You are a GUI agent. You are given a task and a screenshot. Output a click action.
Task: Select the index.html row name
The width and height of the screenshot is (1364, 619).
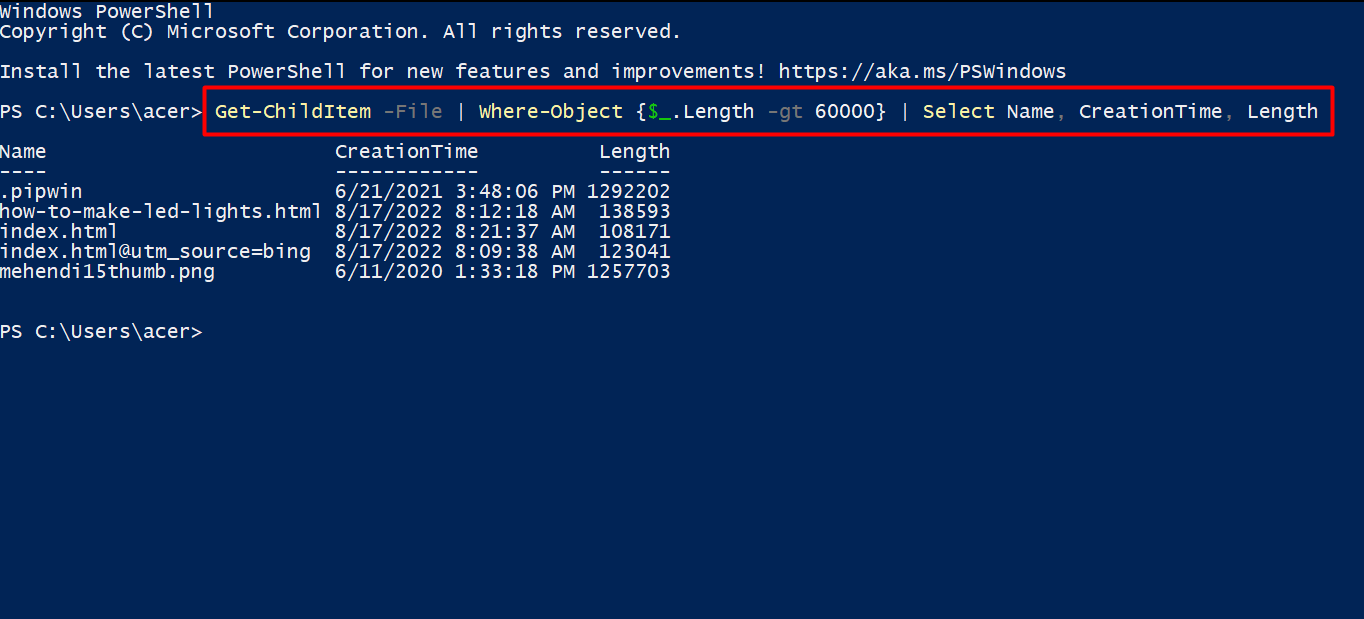click(x=59, y=231)
